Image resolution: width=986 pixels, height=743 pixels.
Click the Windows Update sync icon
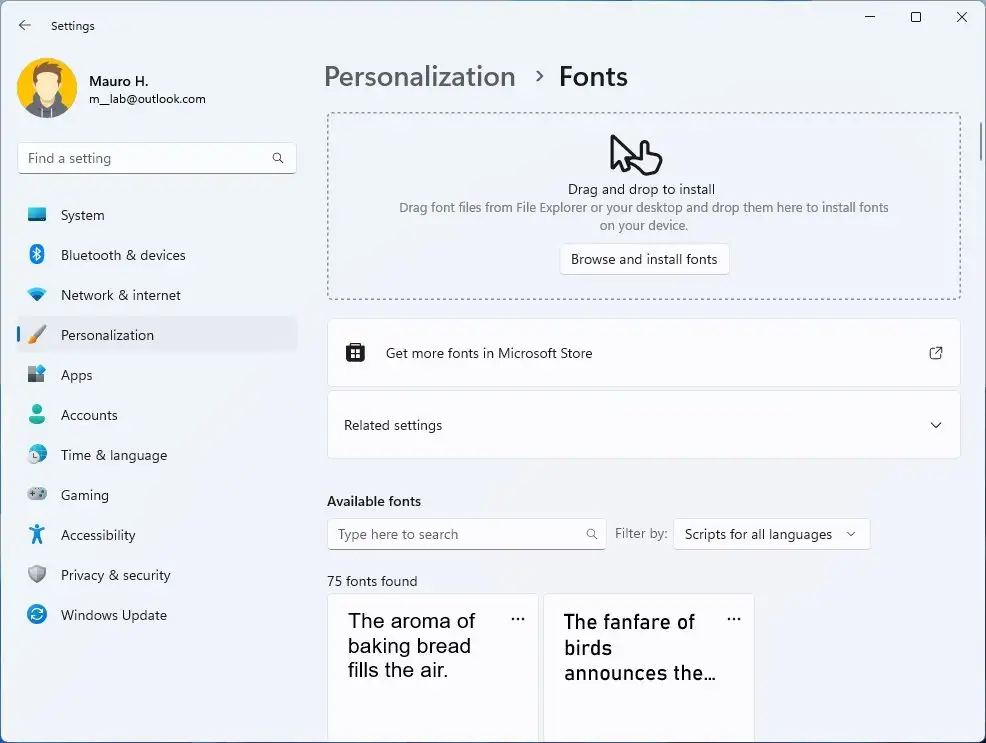[37, 615]
